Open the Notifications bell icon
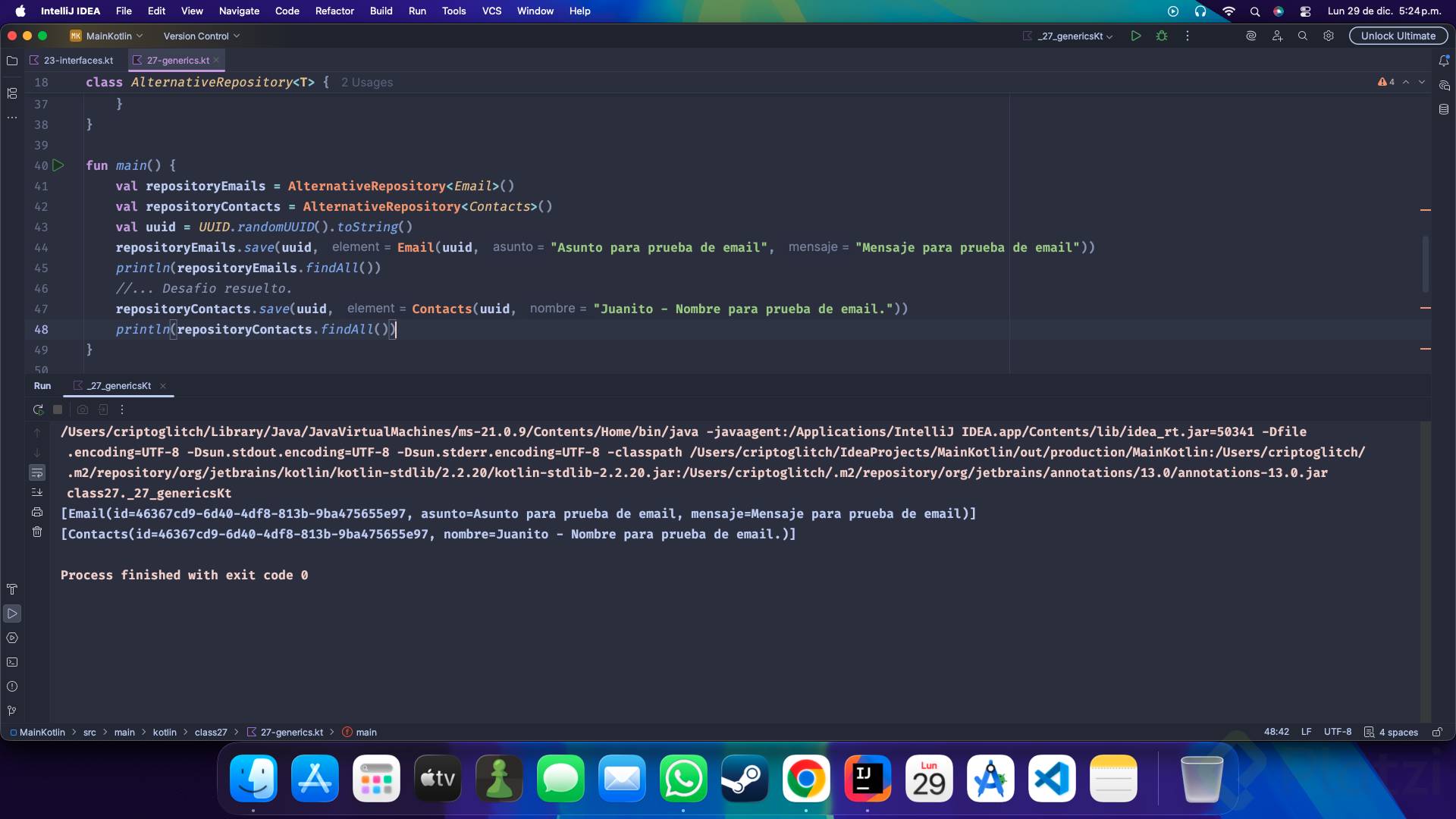 1444,61
